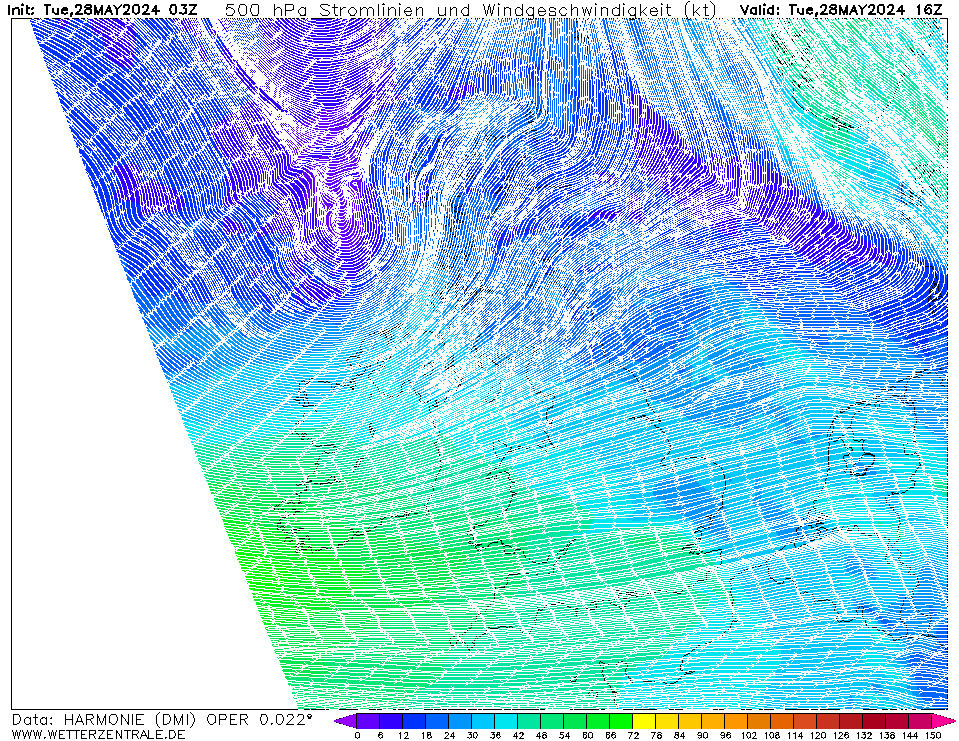
Task: Click the purple left arrow of the legend
Action: (345, 721)
